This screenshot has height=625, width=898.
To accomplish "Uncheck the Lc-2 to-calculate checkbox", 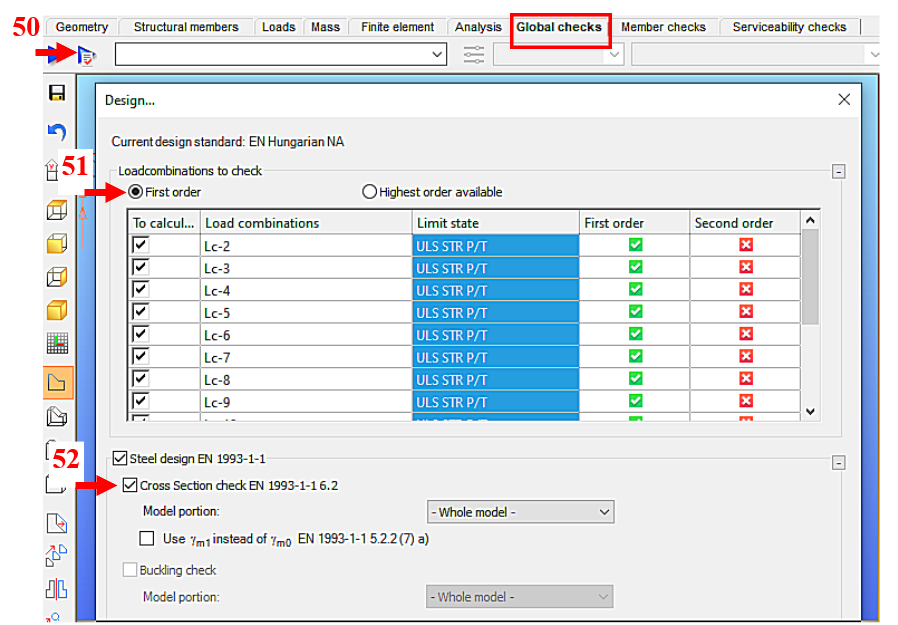I will tap(140, 245).
